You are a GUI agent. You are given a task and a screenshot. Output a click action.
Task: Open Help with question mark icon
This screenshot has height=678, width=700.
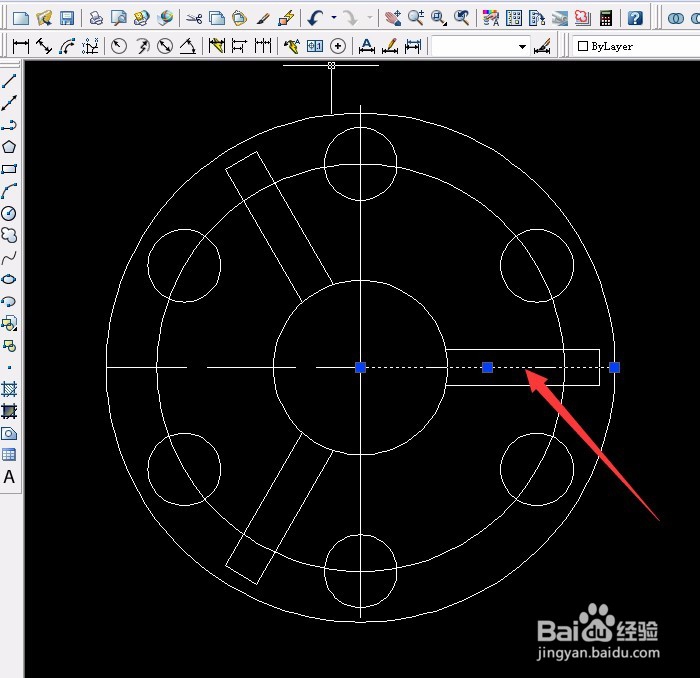pos(635,18)
